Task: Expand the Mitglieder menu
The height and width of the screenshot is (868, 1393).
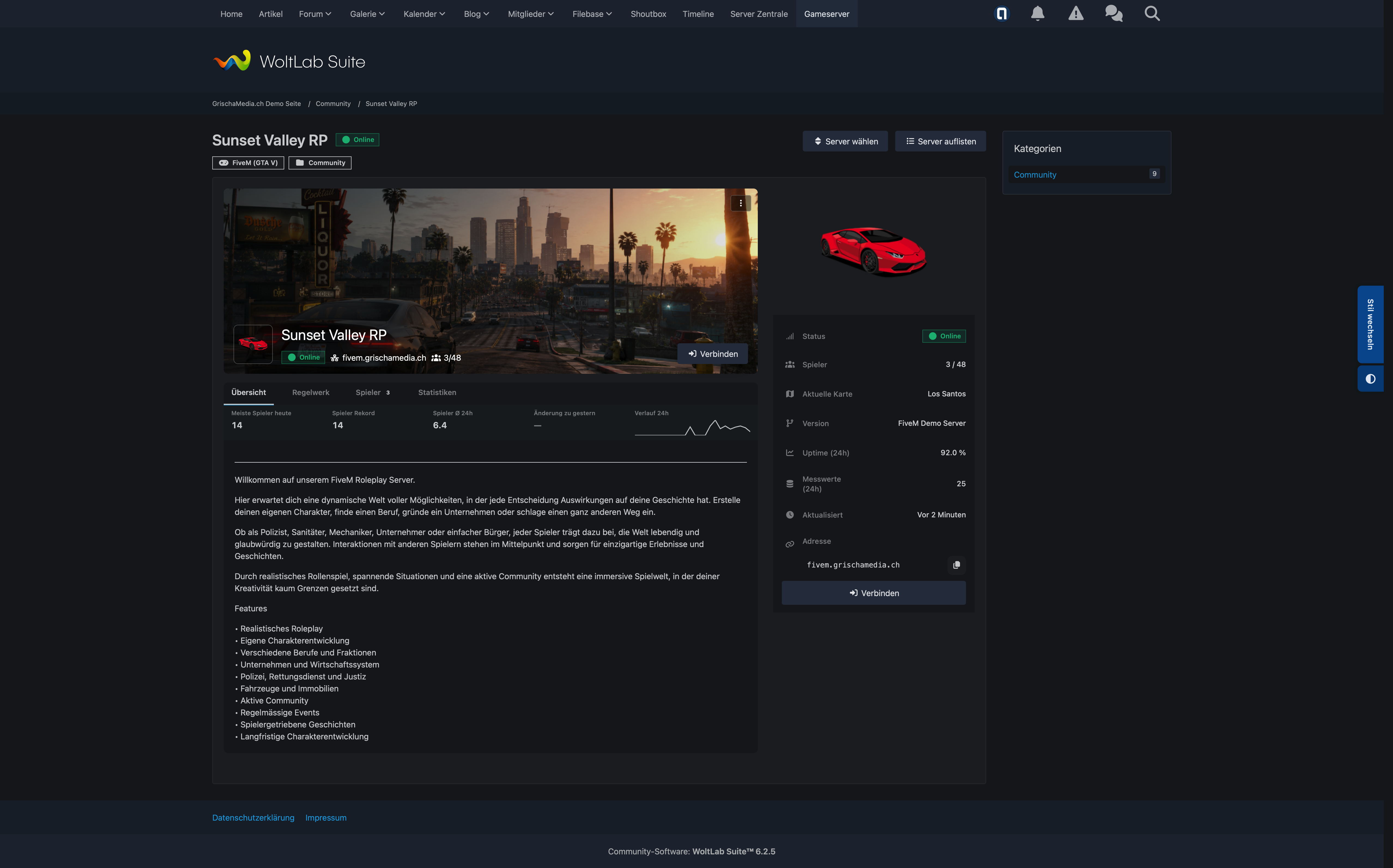Action: (531, 14)
